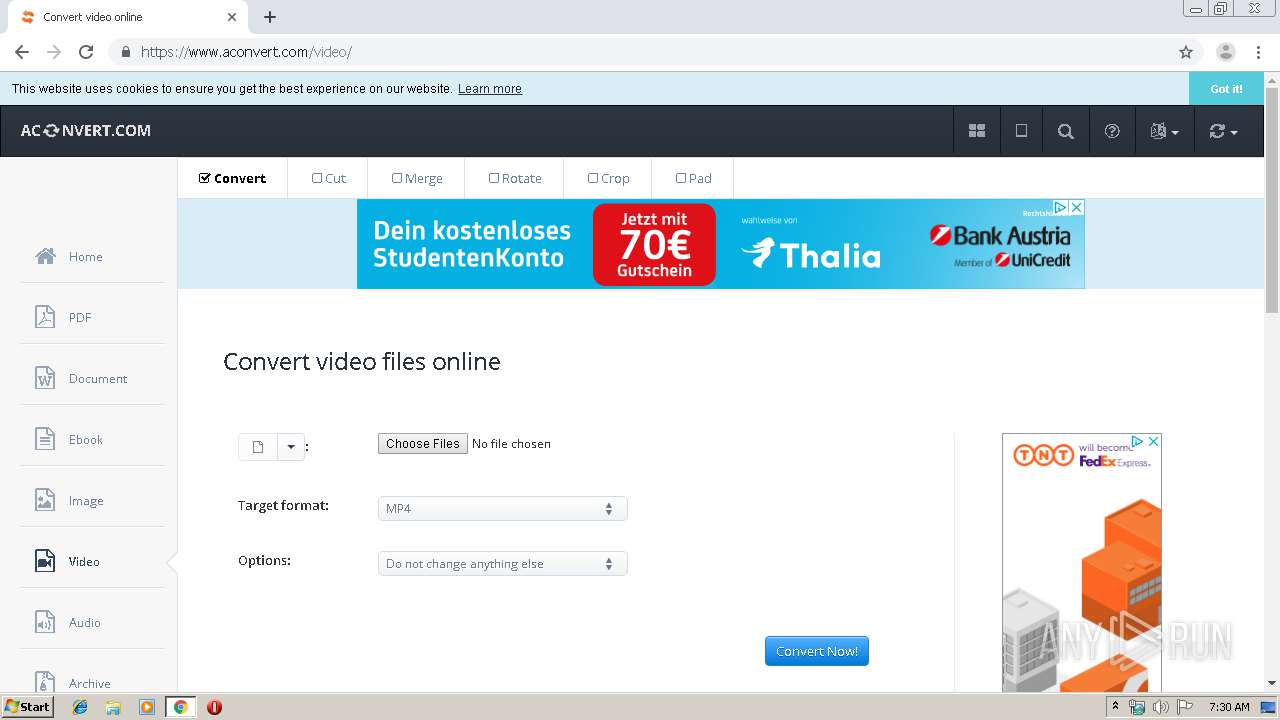Toggle the Crop checkbox
This screenshot has width=1280, height=720.
coord(593,178)
